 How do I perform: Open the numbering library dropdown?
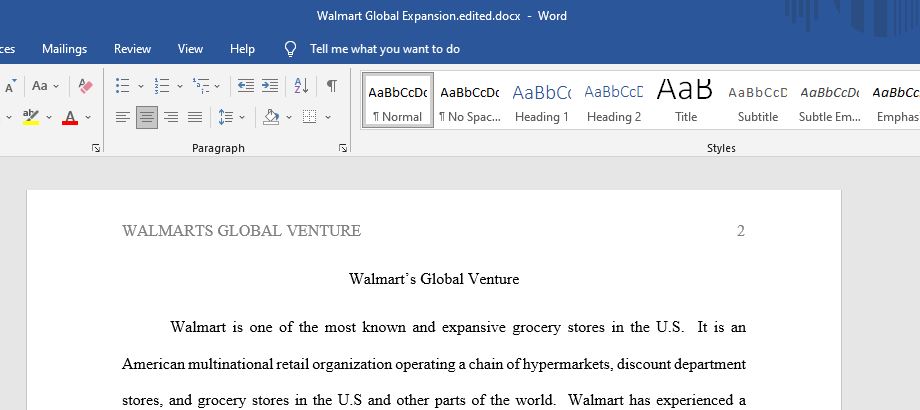click(180, 86)
